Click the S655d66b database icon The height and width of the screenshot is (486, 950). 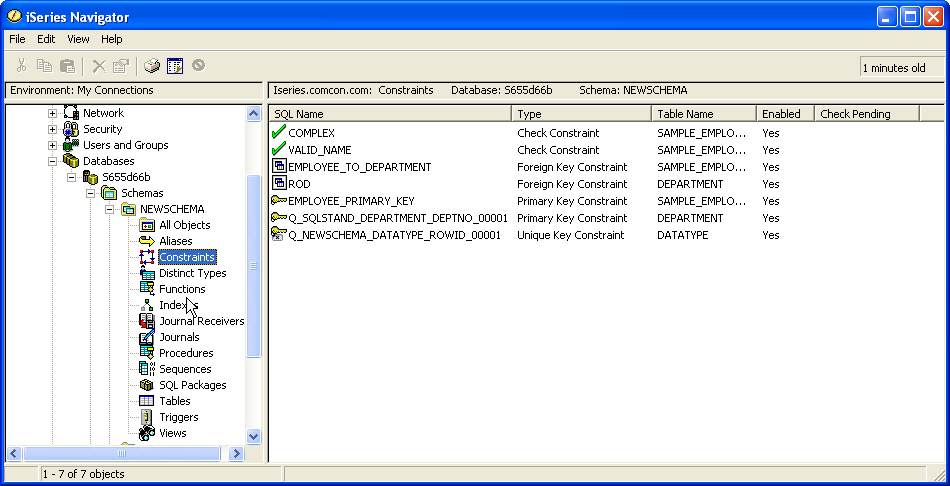90,177
